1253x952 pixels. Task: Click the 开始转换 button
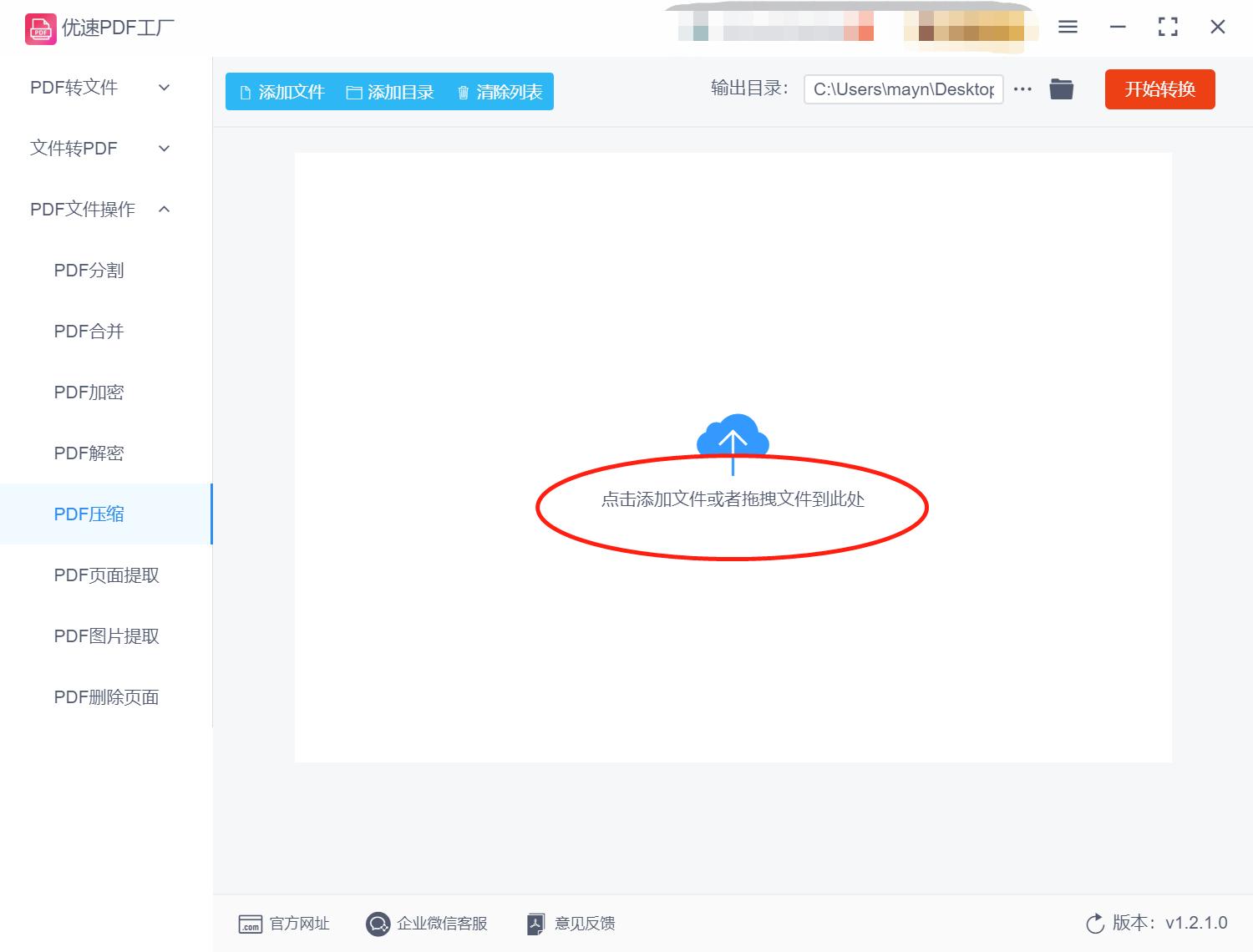click(1159, 89)
